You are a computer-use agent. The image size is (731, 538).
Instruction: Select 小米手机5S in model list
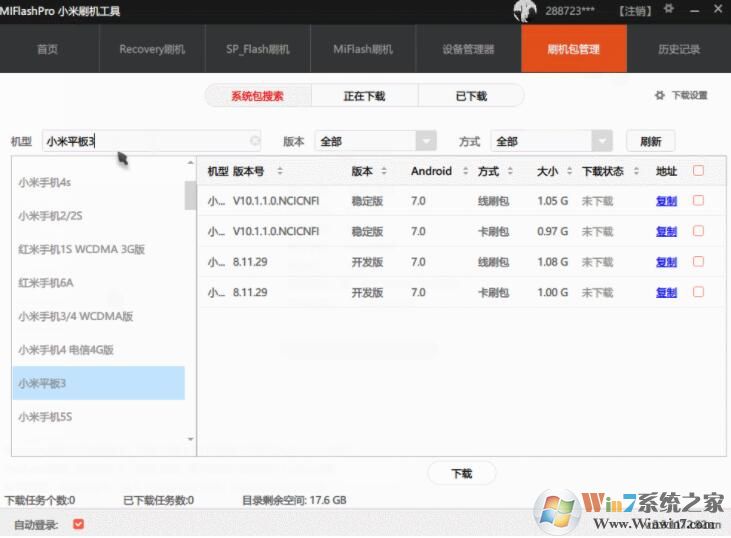pos(99,417)
